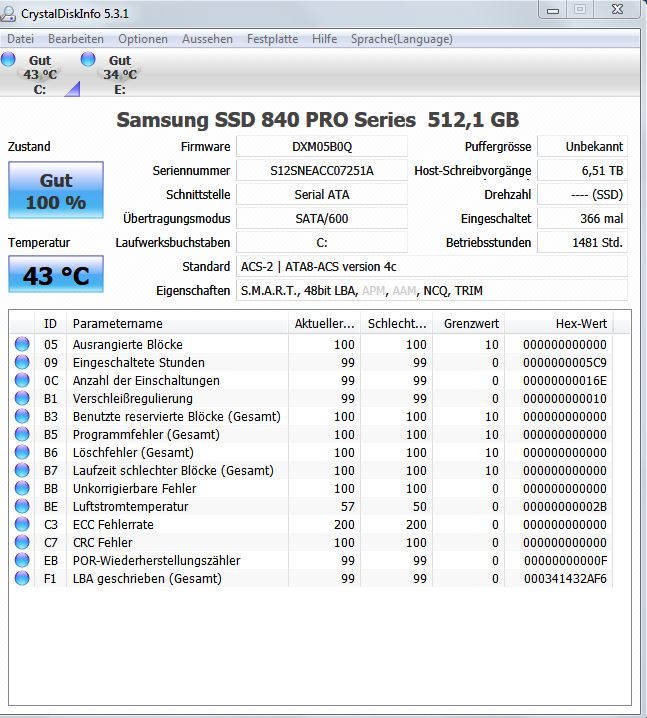The width and height of the screenshot is (647, 718).
Task: Click the Standard ACS-2 field
Action: pyautogui.click(x=432, y=267)
